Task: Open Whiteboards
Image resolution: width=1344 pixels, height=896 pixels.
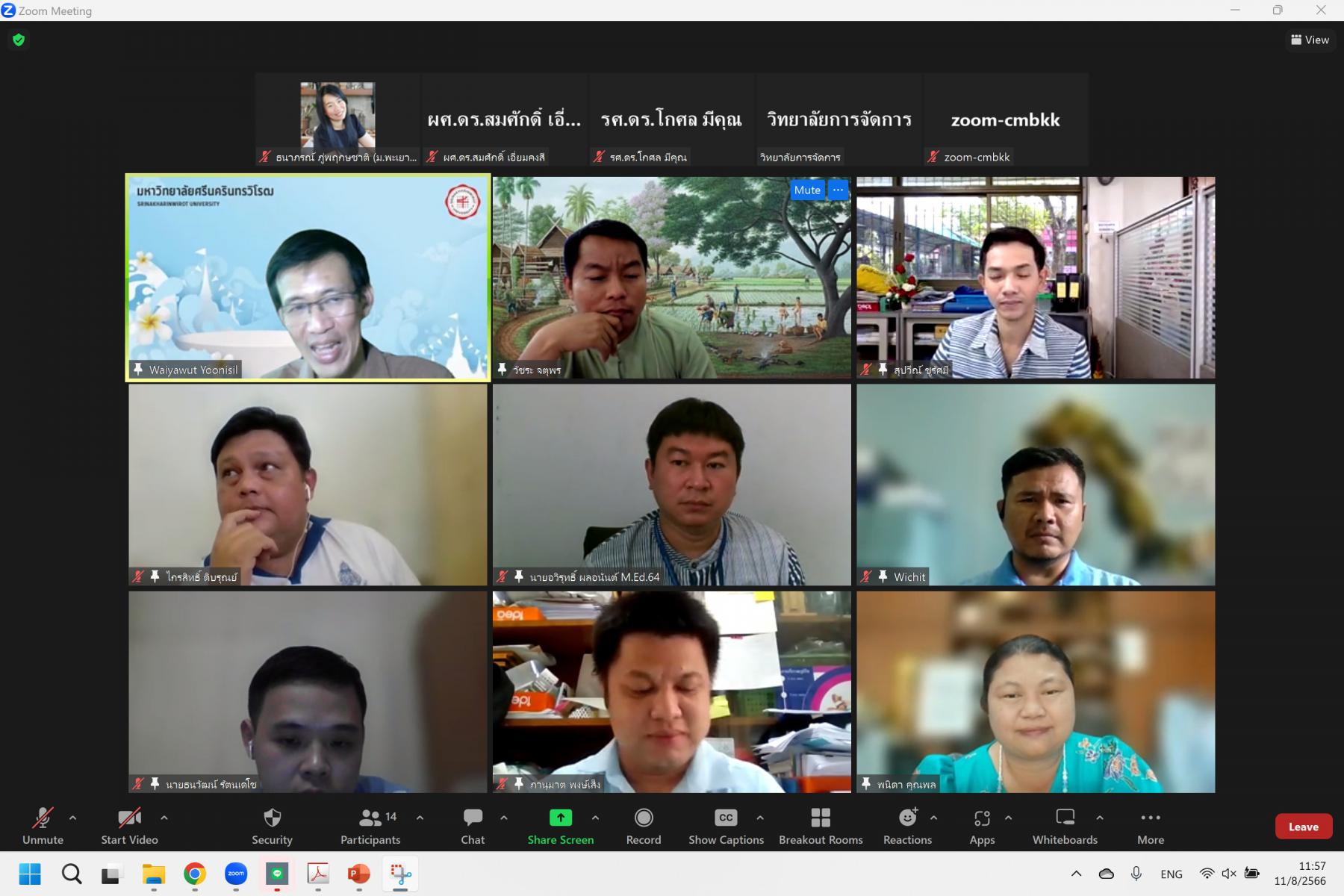Action: tap(1065, 827)
